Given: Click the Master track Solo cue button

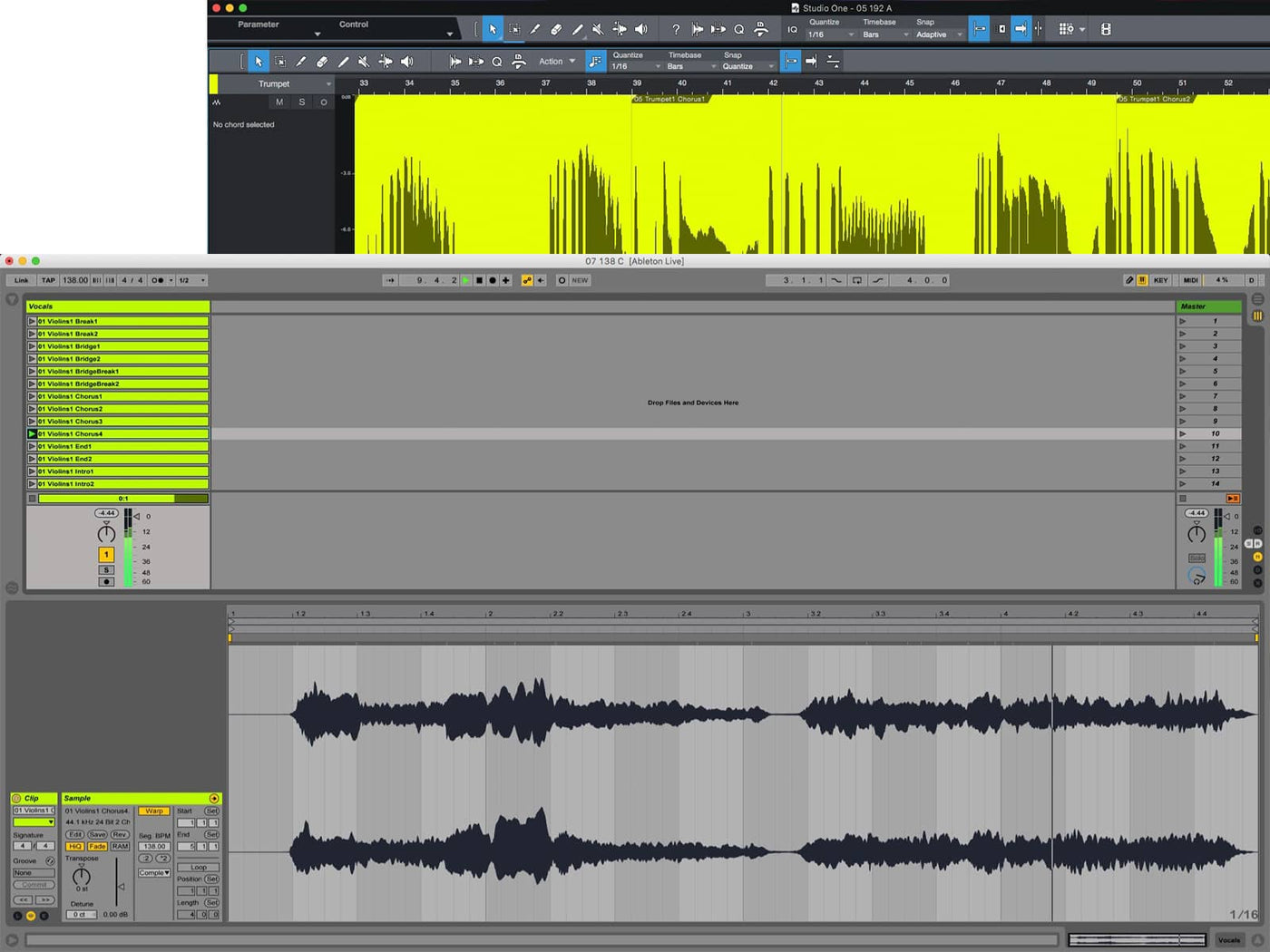Looking at the screenshot, I should pyautogui.click(x=1197, y=558).
